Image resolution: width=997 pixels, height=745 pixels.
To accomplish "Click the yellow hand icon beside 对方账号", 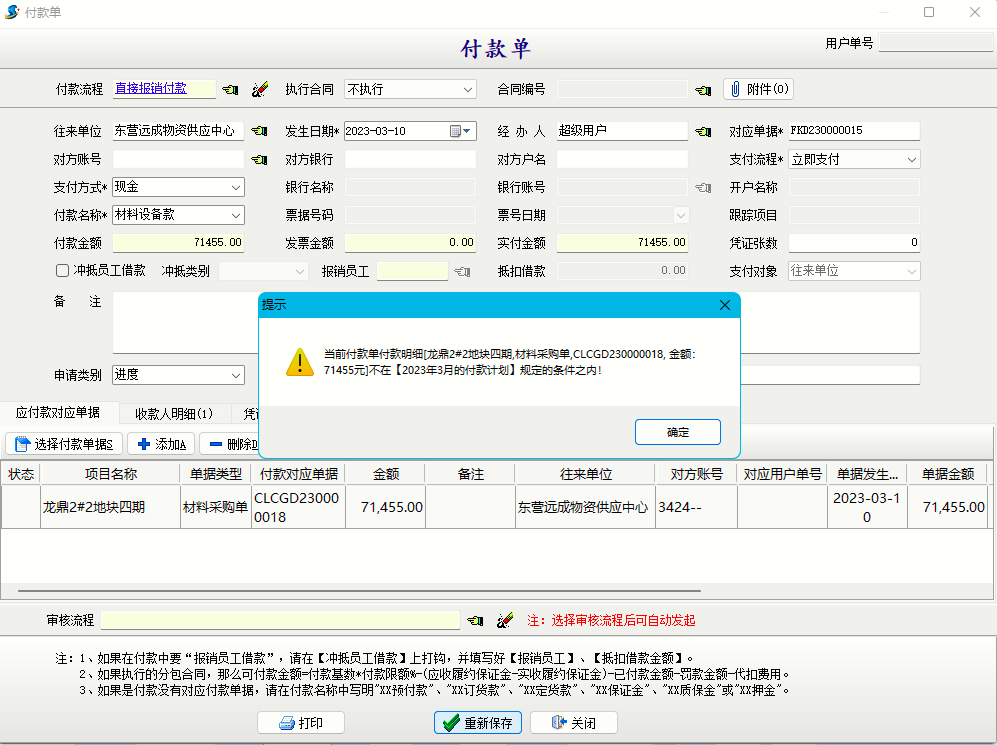I will [x=260, y=159].
